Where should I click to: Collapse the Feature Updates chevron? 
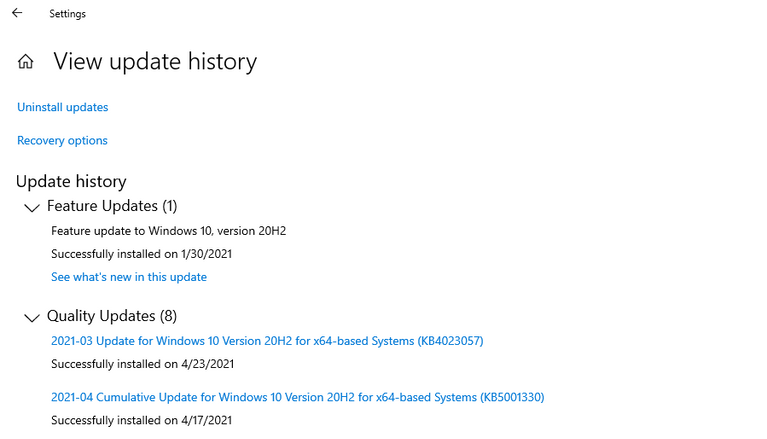[x=32, y=208]
